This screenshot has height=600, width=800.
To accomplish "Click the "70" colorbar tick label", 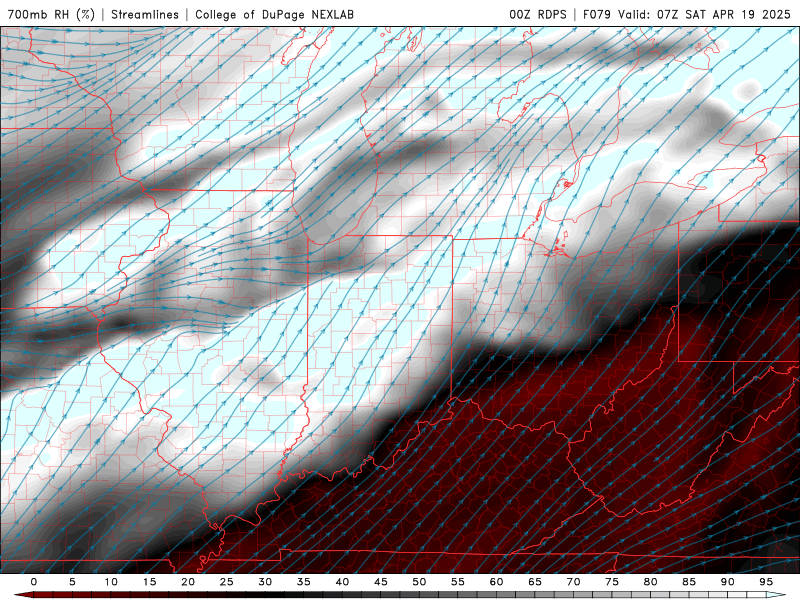I will (573, 582).
